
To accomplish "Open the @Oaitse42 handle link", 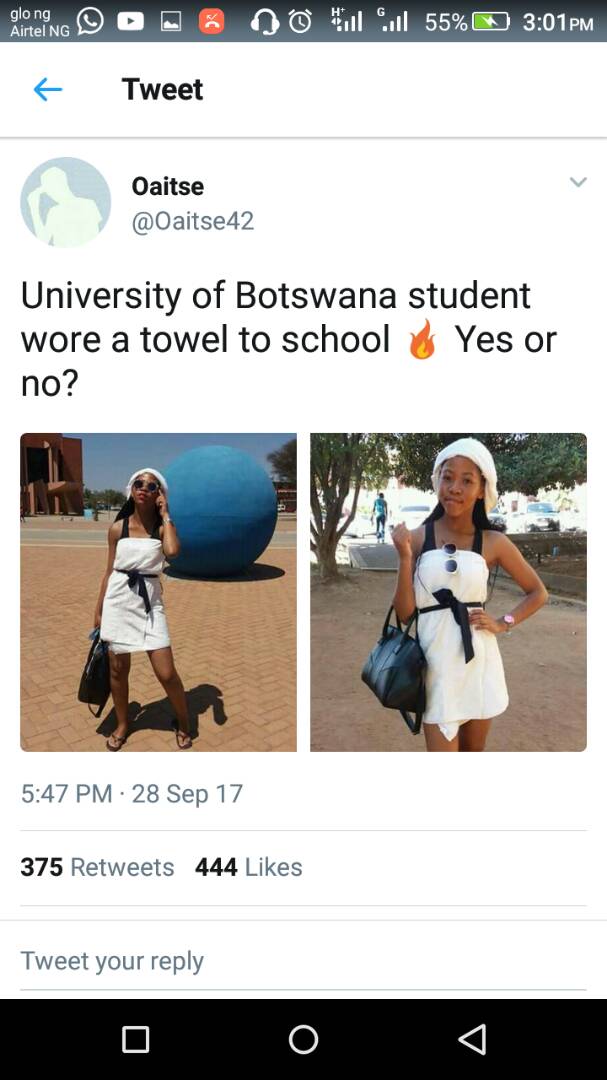I will tap(192, 221).
